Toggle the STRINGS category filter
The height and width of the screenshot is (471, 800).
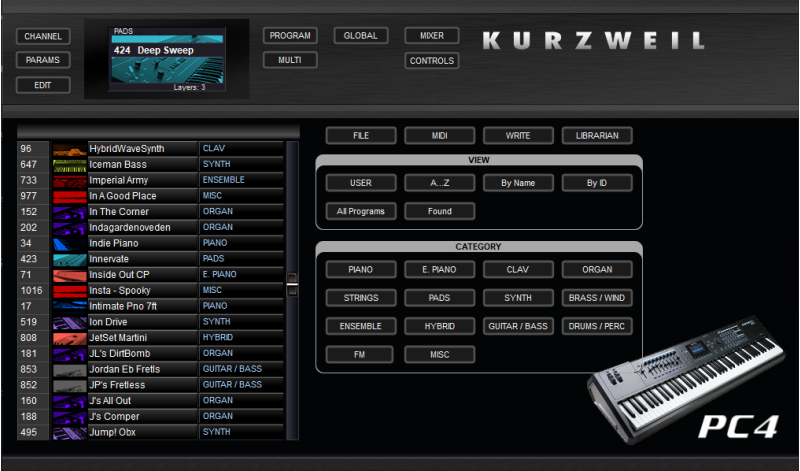point(360,298)
